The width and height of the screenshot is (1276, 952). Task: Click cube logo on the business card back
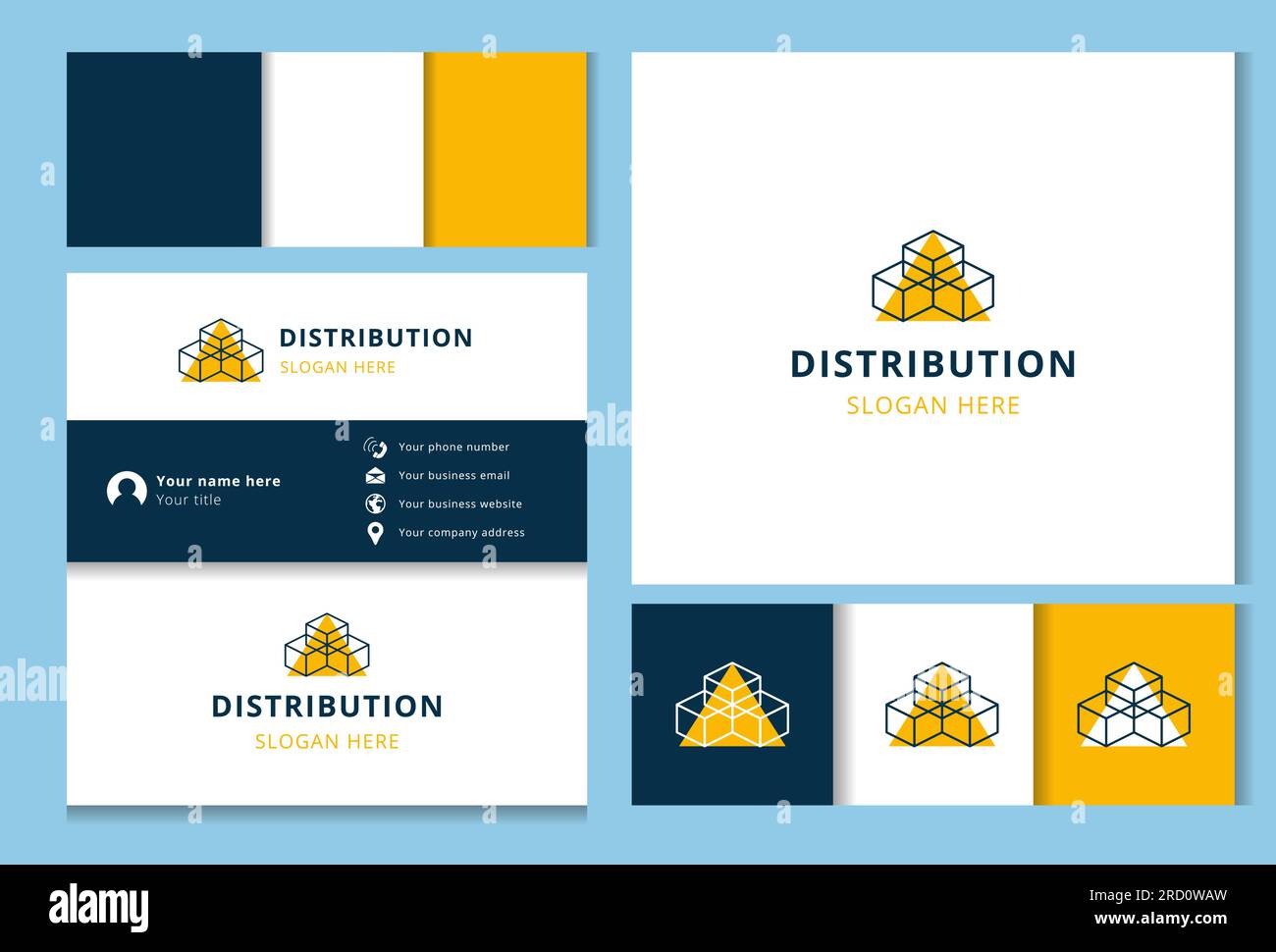(327, 645)
